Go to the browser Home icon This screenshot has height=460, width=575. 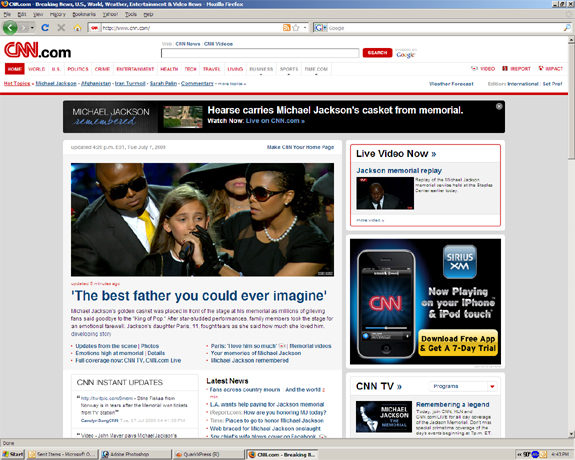coord(77,28)
